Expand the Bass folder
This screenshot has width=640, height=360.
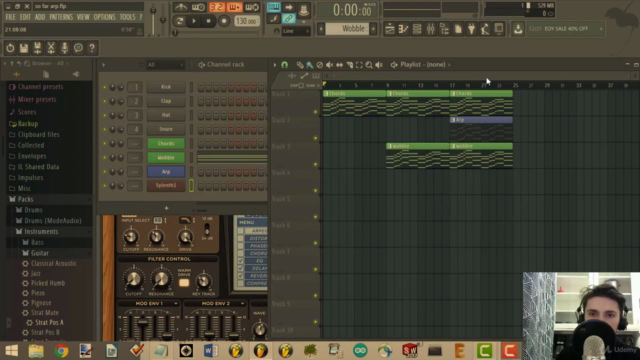[x=37, y=242]
